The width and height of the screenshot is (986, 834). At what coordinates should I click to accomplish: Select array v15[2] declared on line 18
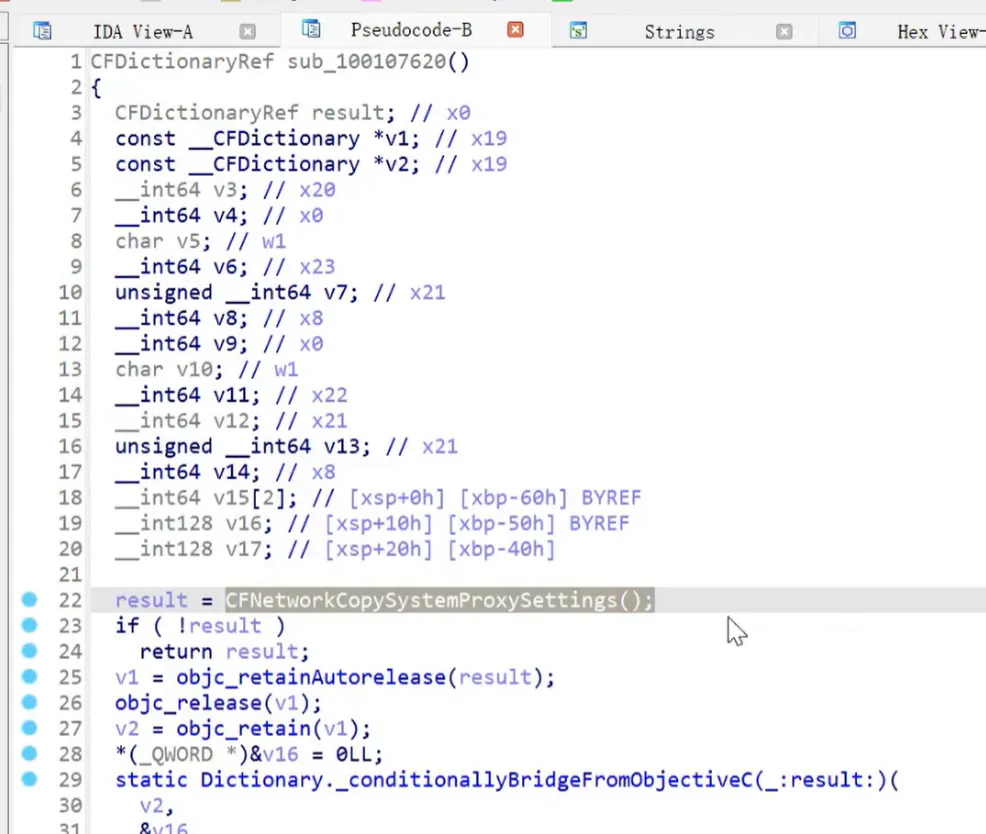[250, 498]
